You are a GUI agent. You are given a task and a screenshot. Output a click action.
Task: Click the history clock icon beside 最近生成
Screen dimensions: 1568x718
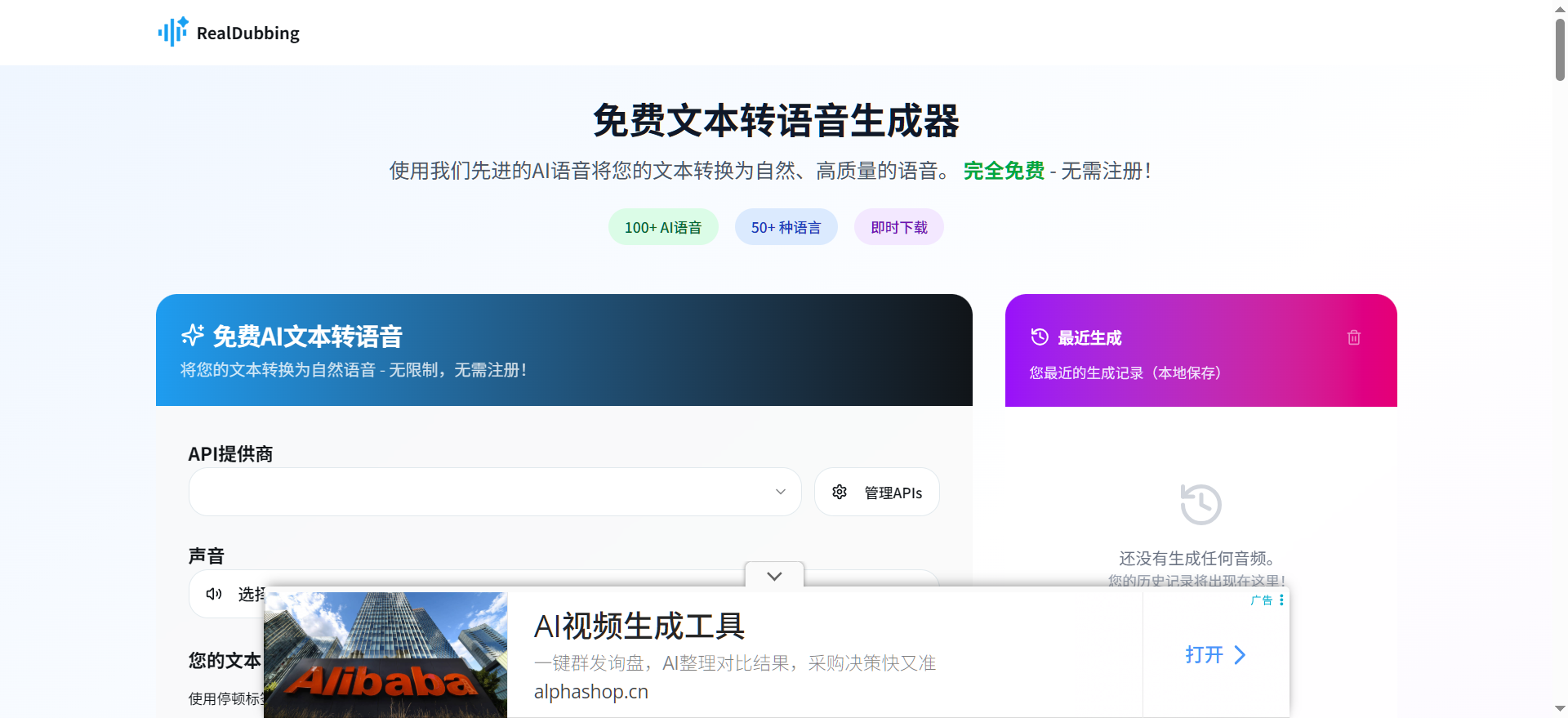pyautogui.click(x=1039, y=337)
